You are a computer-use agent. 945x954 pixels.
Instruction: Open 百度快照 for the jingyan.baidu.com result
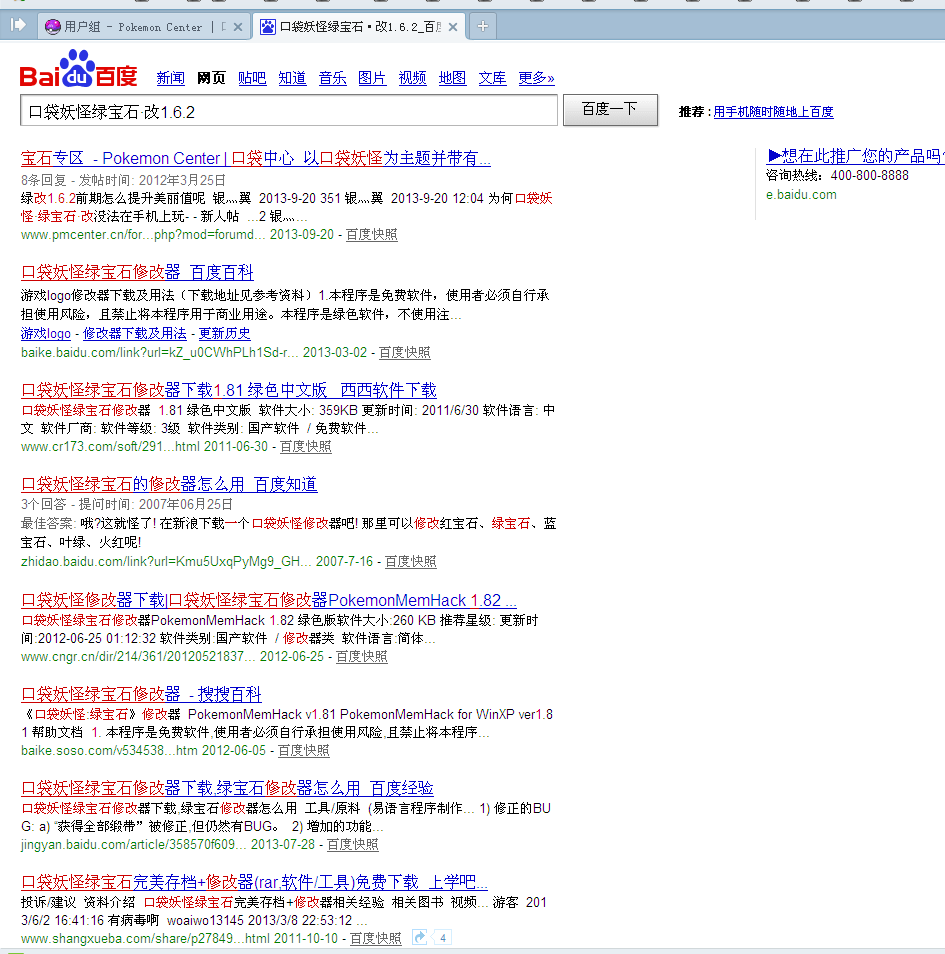click(353, 844)
